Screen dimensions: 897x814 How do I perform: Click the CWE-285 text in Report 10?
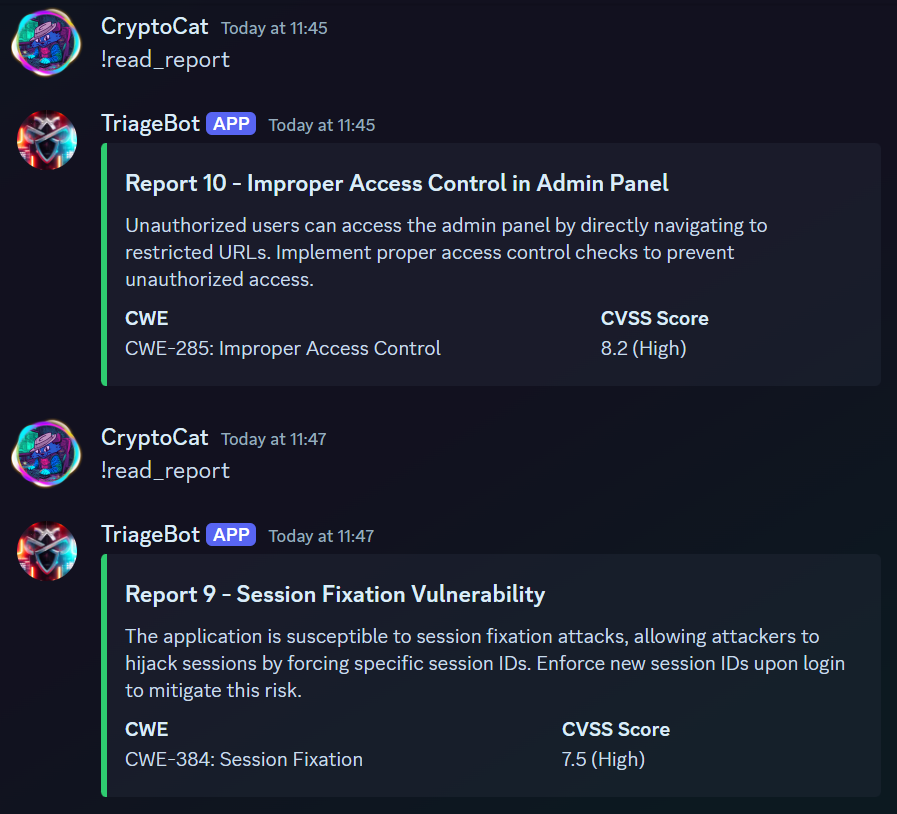(282, 348)
